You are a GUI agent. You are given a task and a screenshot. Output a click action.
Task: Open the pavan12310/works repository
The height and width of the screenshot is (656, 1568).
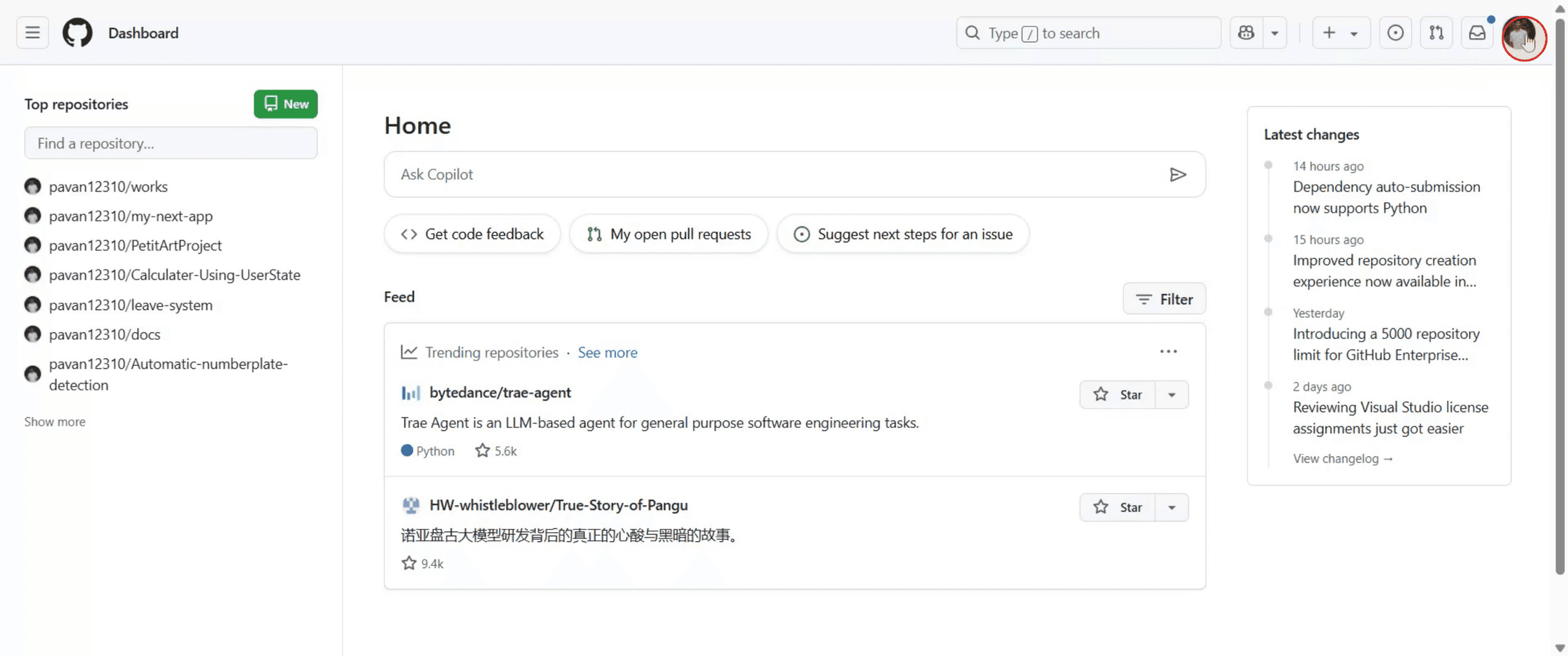(108, 187)
